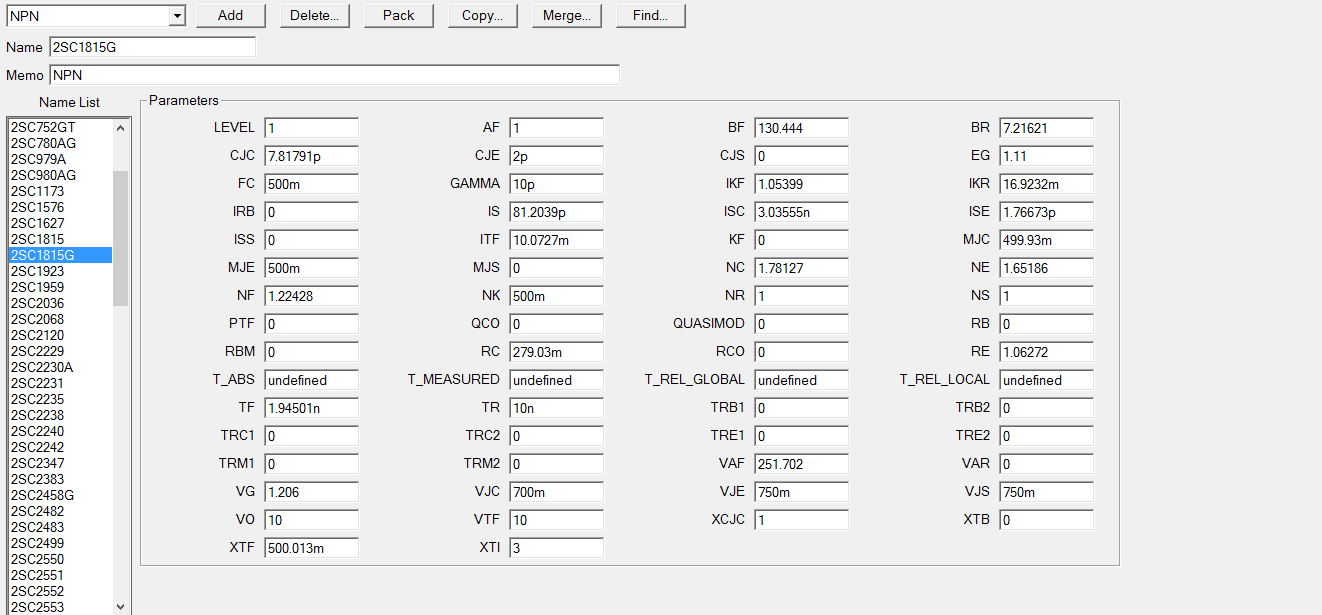
Task: Edit the BF value 130.444
Action: (801, 128)
